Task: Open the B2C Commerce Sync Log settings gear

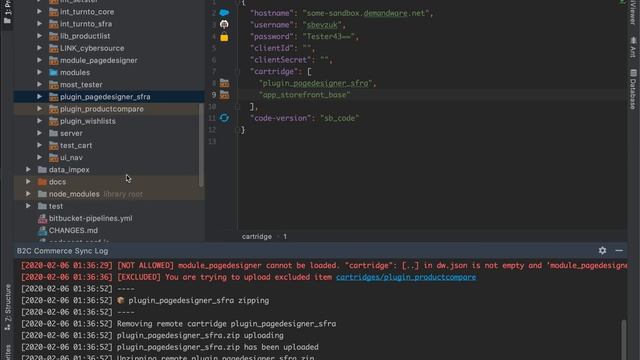Action: (x=602, y=251)
